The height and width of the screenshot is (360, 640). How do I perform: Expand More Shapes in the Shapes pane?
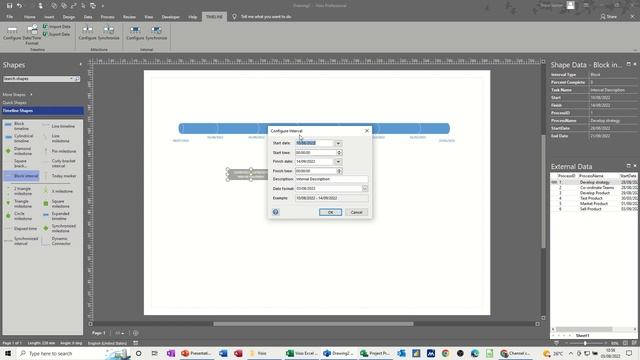[x=17, y=95]
